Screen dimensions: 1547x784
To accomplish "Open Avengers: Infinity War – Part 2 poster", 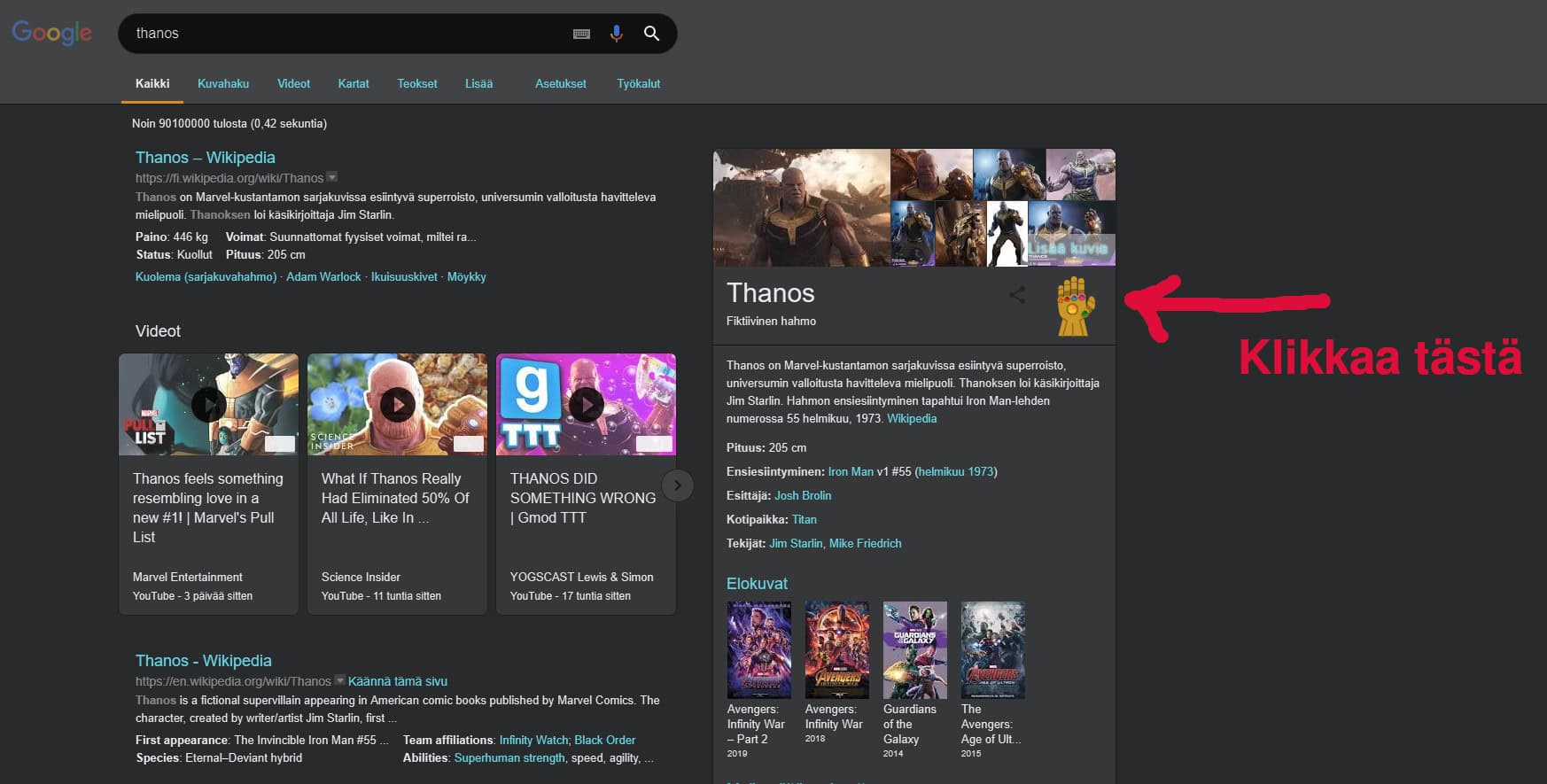I will [759, 650].
